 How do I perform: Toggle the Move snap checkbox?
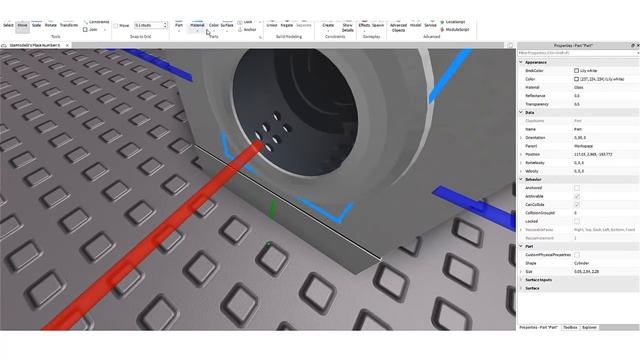tap(116, 26)
